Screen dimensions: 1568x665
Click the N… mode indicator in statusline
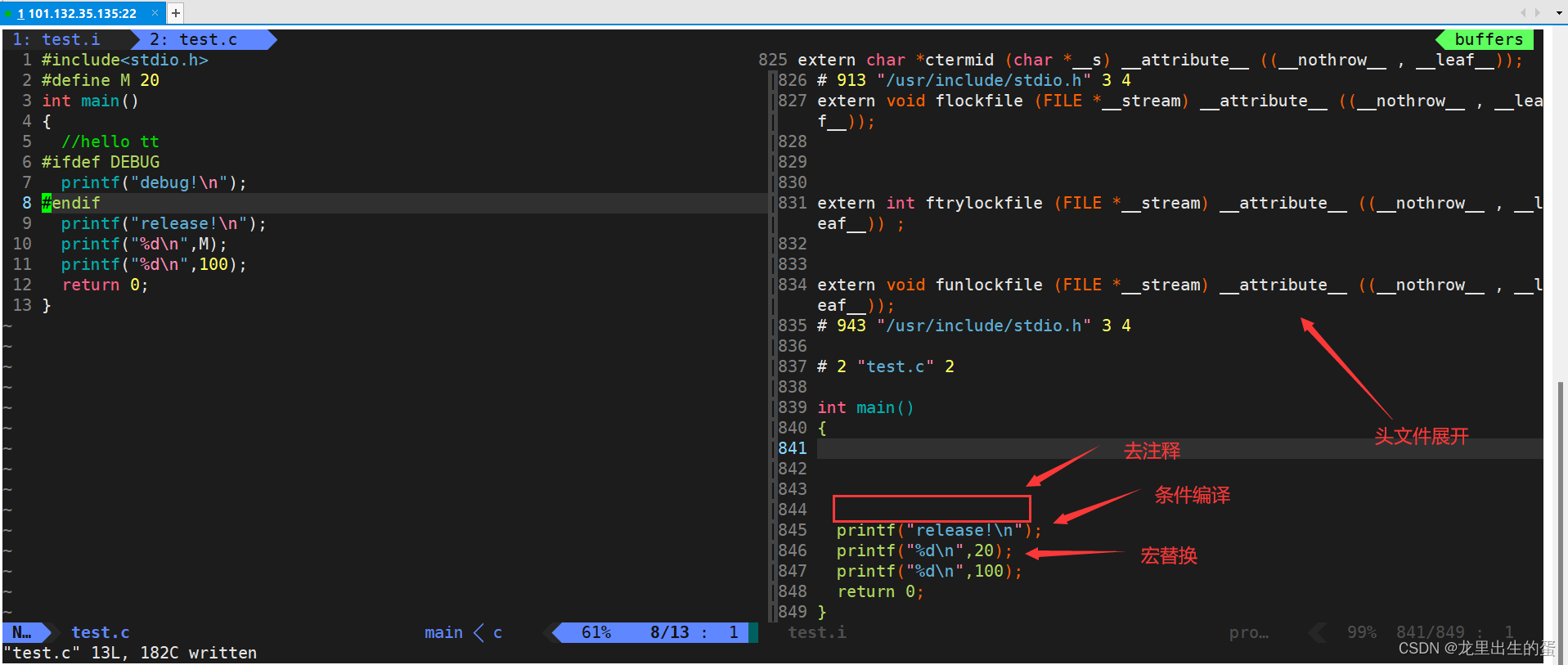22,632
